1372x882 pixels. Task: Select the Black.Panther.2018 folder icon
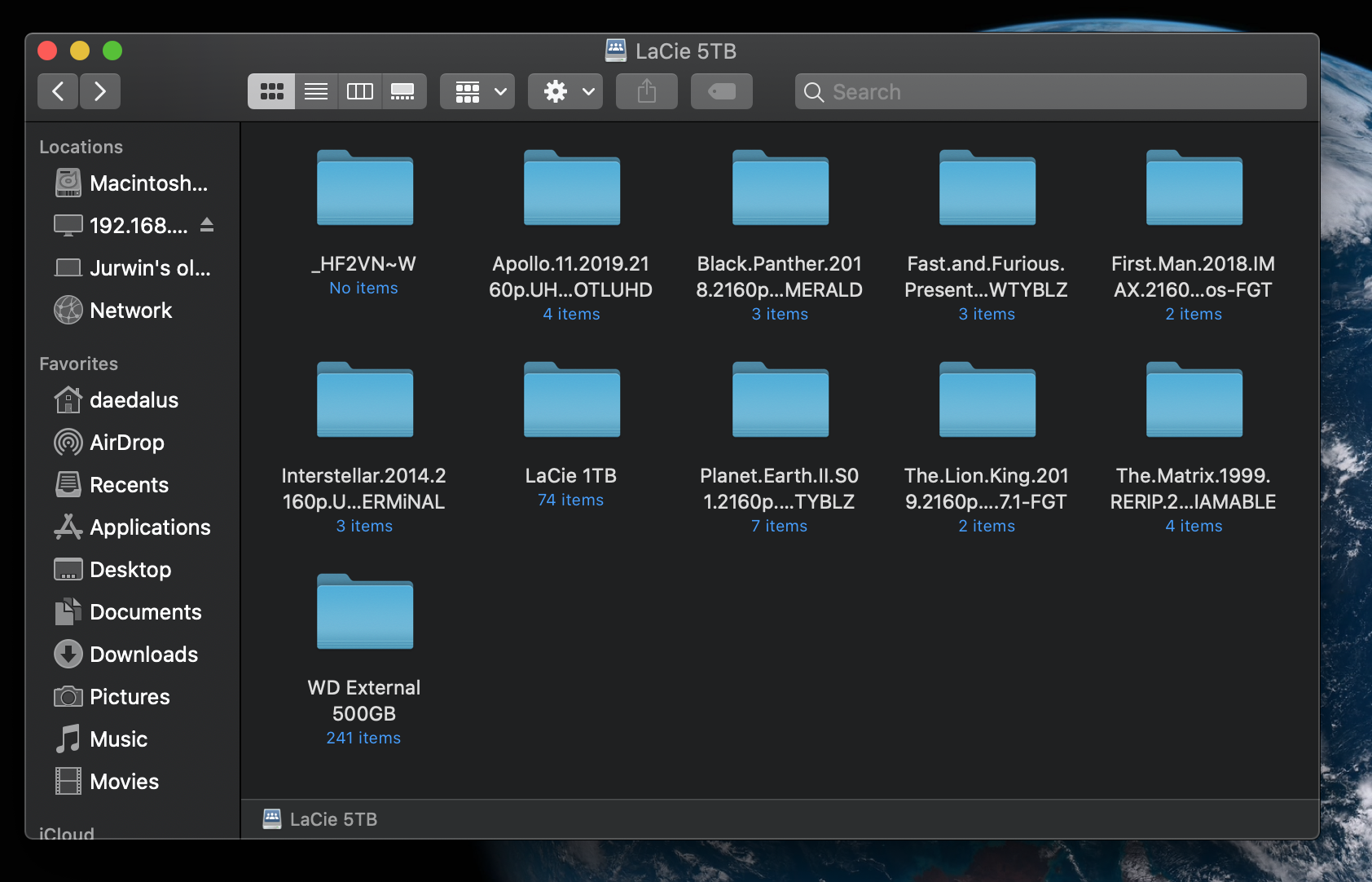coord(781,187)
